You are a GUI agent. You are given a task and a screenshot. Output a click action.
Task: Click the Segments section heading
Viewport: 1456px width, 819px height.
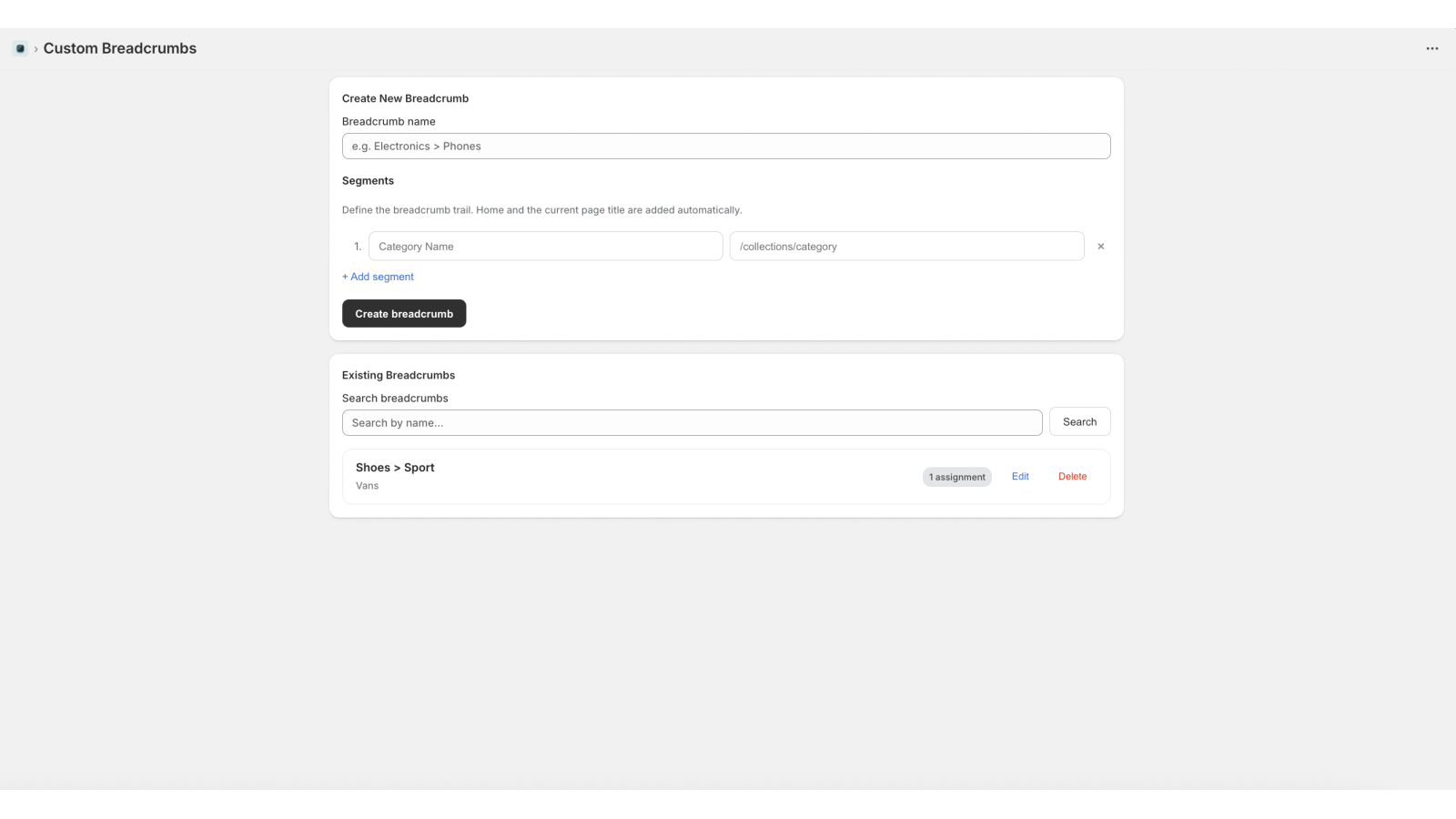tap(368, 181)
